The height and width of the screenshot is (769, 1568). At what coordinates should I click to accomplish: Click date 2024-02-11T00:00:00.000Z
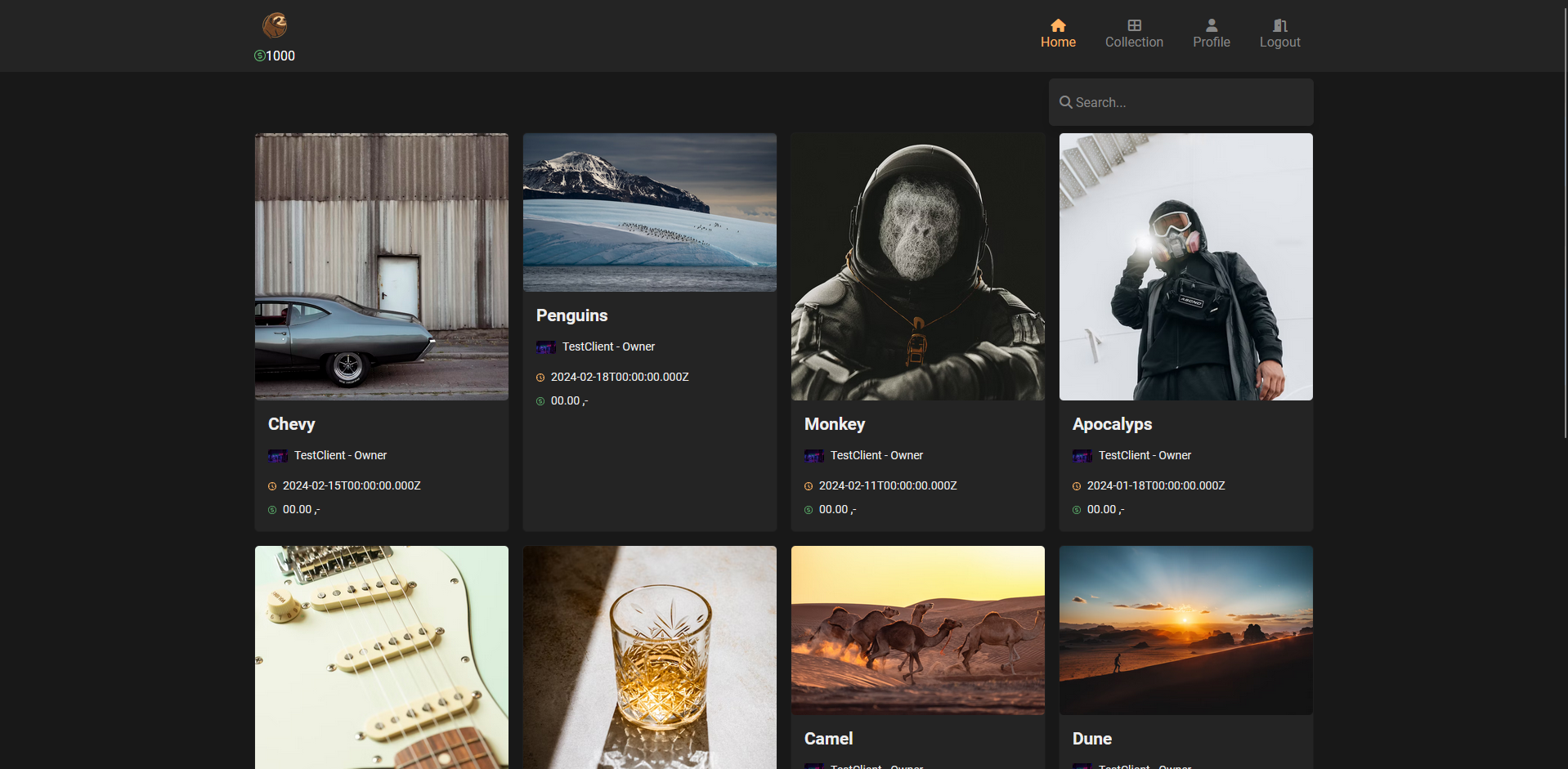(888, 485)
